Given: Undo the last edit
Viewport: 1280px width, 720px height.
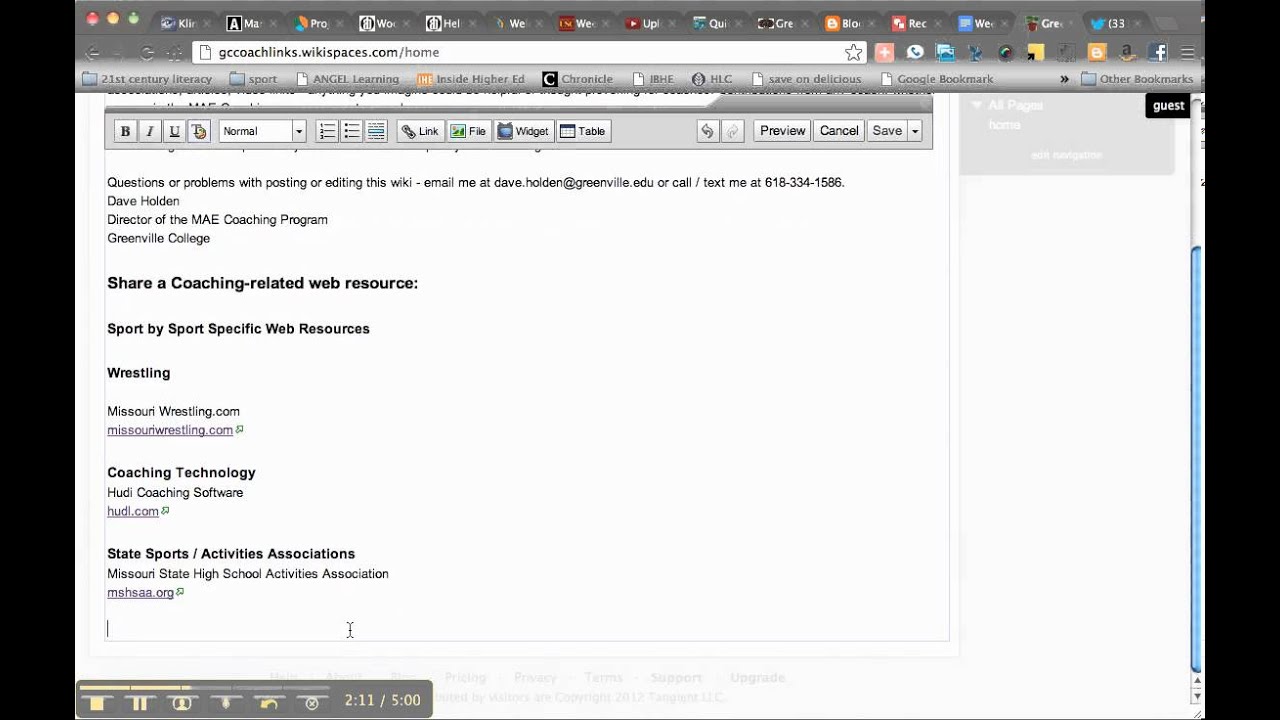Looking at the screenshot, I should point(707,131).
